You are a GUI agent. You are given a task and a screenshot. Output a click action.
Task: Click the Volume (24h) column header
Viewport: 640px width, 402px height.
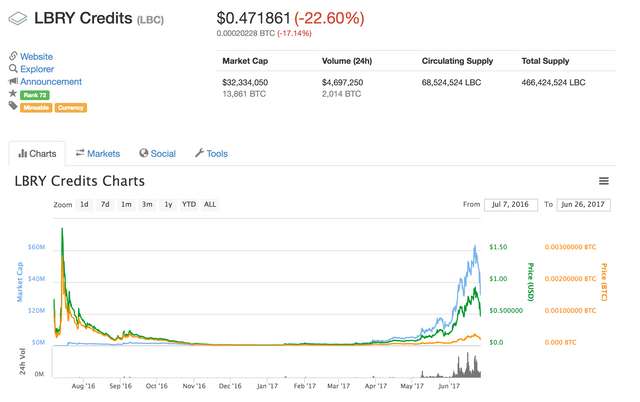[347, 61]
